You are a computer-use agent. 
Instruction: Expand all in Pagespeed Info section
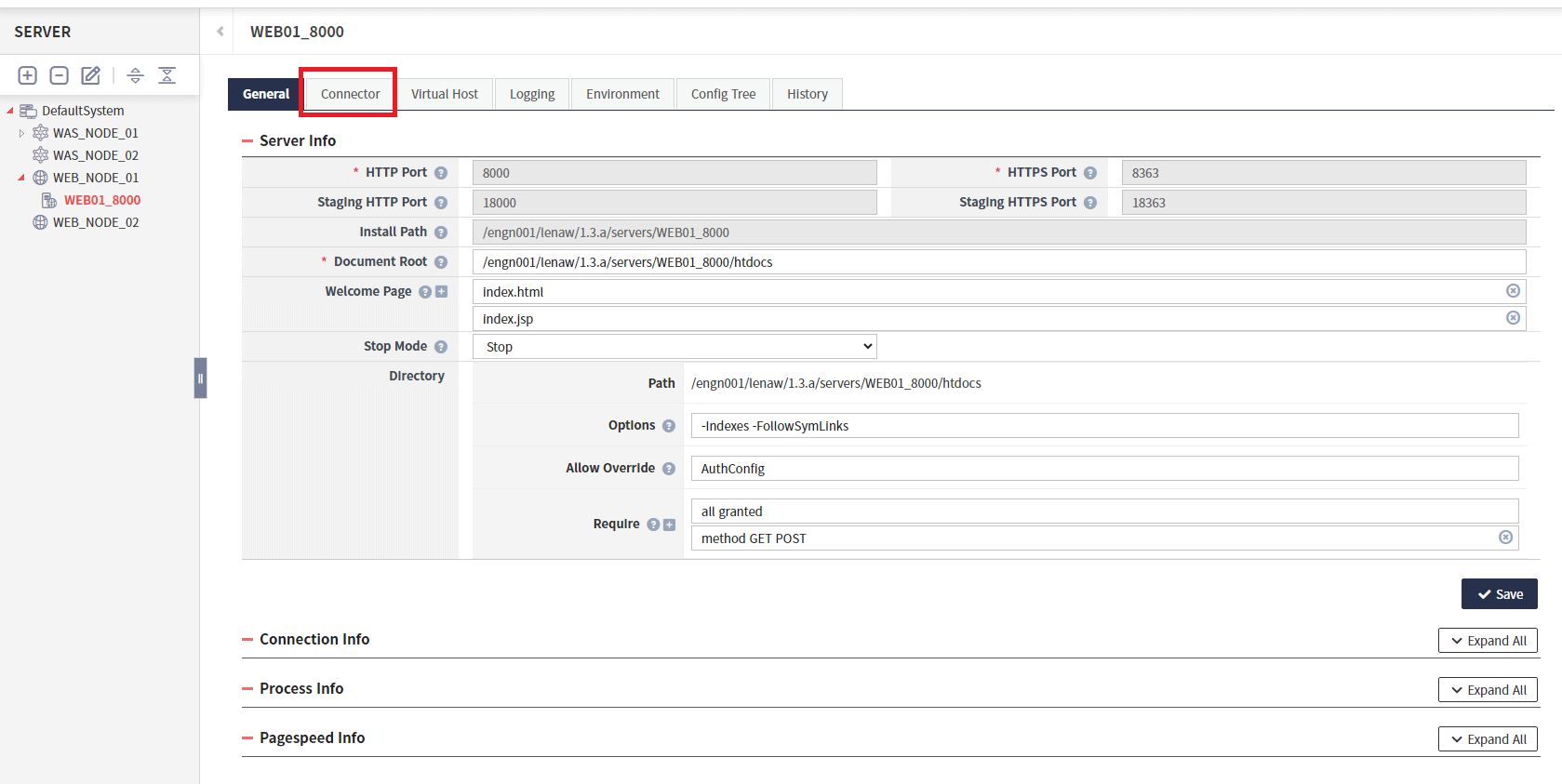[1488, 739]
